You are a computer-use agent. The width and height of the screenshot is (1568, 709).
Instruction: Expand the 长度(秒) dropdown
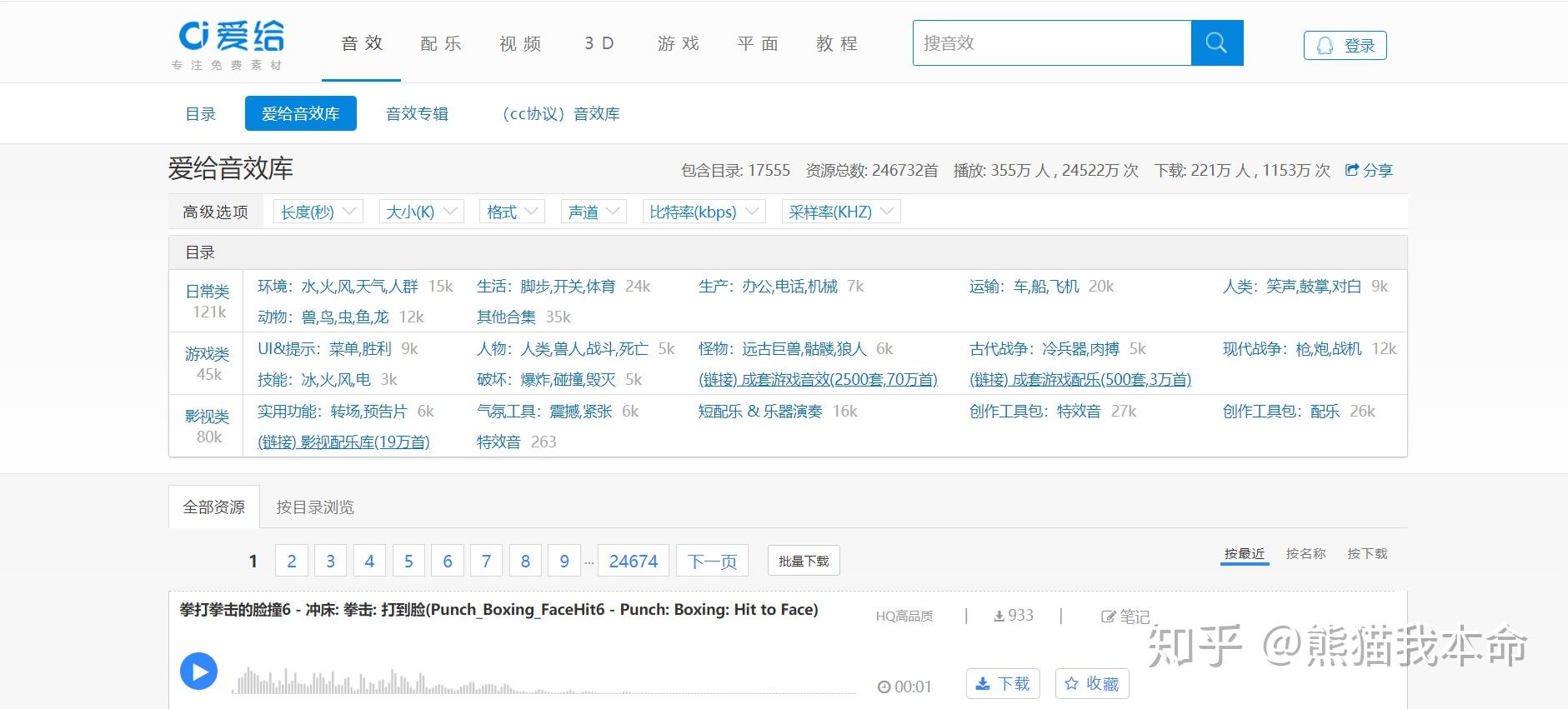point(318,212)
